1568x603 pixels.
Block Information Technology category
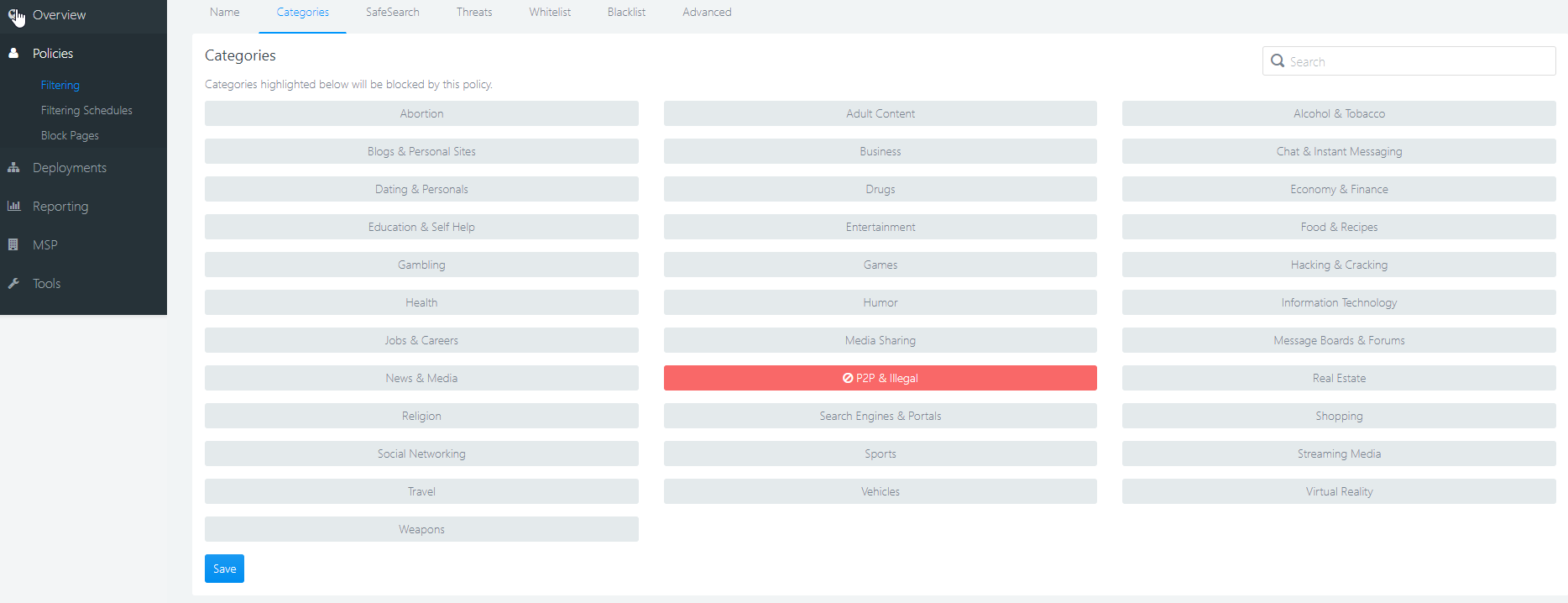1339,302
